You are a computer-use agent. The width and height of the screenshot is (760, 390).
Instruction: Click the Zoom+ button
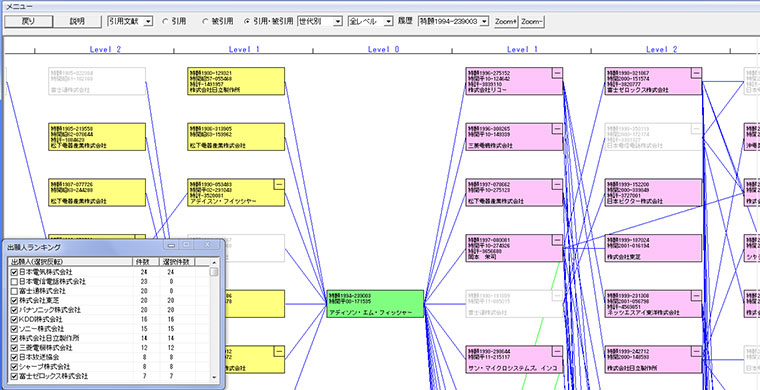point(506,22)
